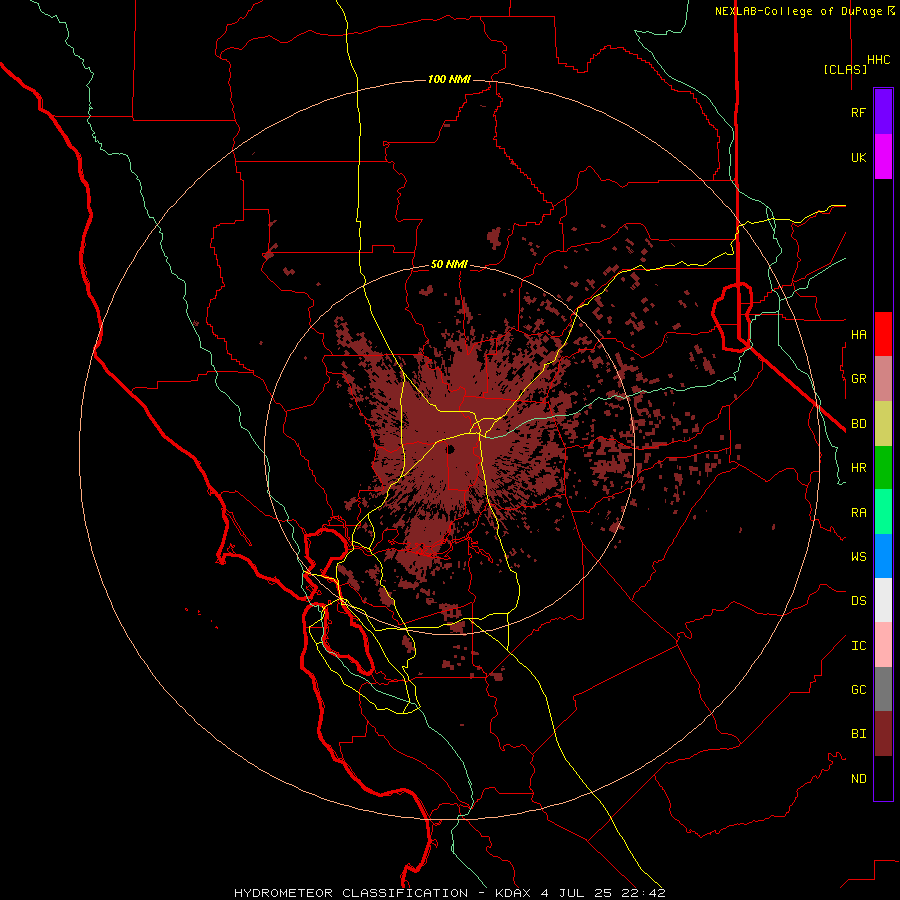Click the GC legend label
900x900 pixels.
coord(858,689)
